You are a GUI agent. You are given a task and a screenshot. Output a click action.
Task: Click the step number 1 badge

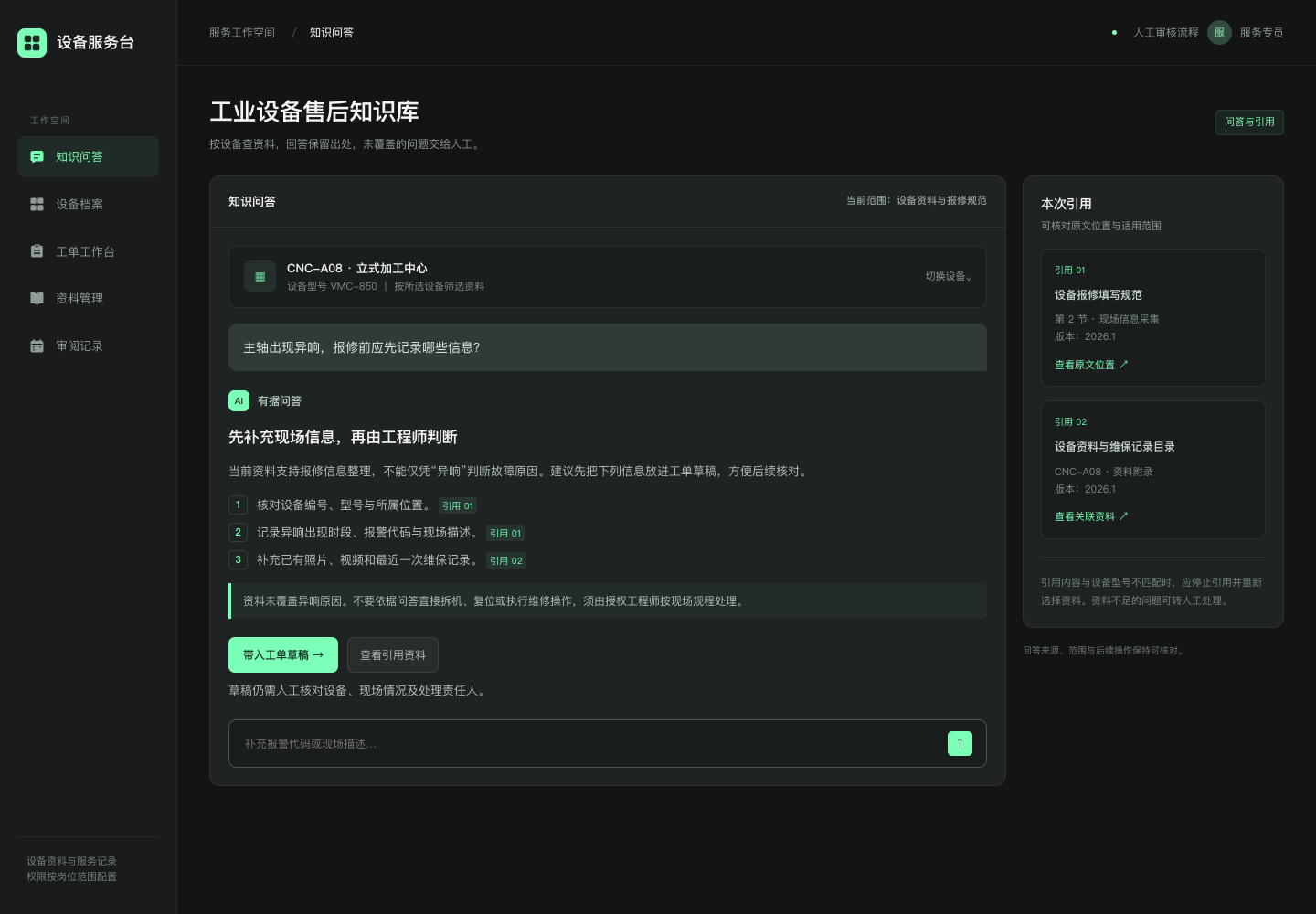click(239, 505)
